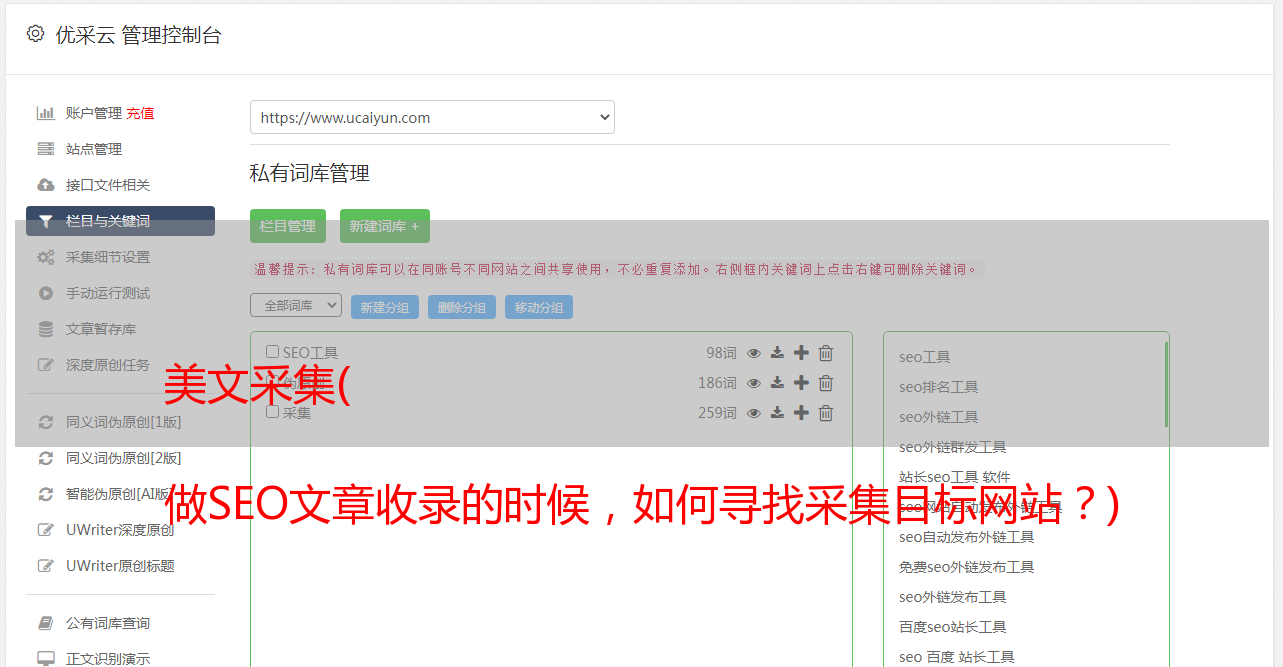Click the plus icon on the 186词 row
The height and width of the screenshot is (667, 1283).
point(801,383)
